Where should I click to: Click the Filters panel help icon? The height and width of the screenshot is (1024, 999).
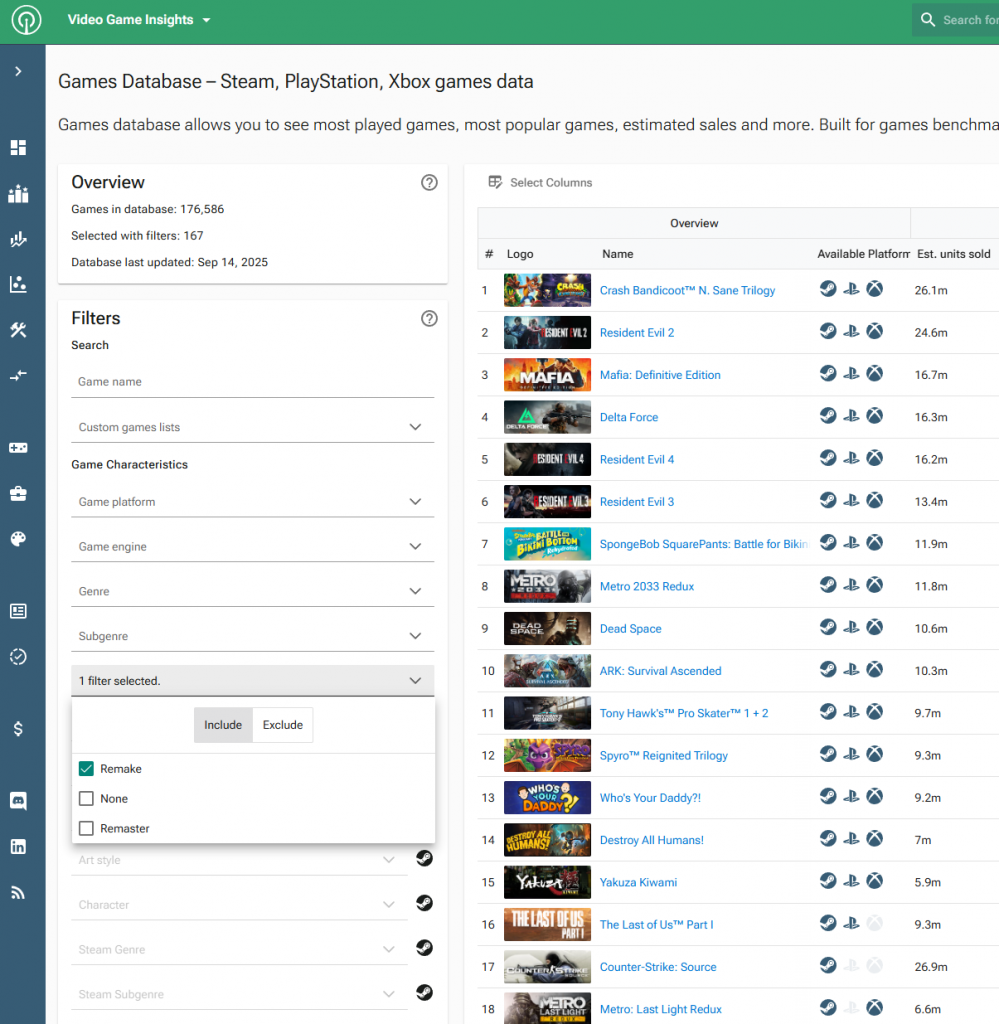coord(429,318)
